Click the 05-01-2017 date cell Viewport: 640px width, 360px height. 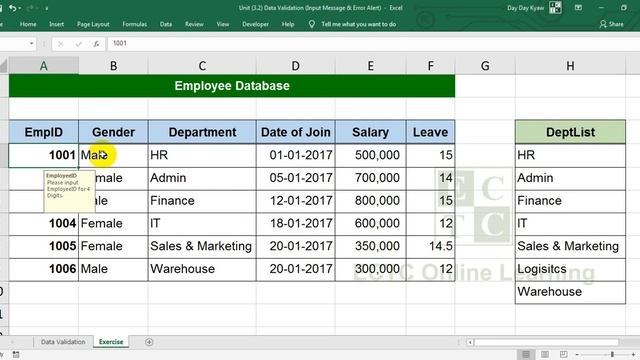296,178
